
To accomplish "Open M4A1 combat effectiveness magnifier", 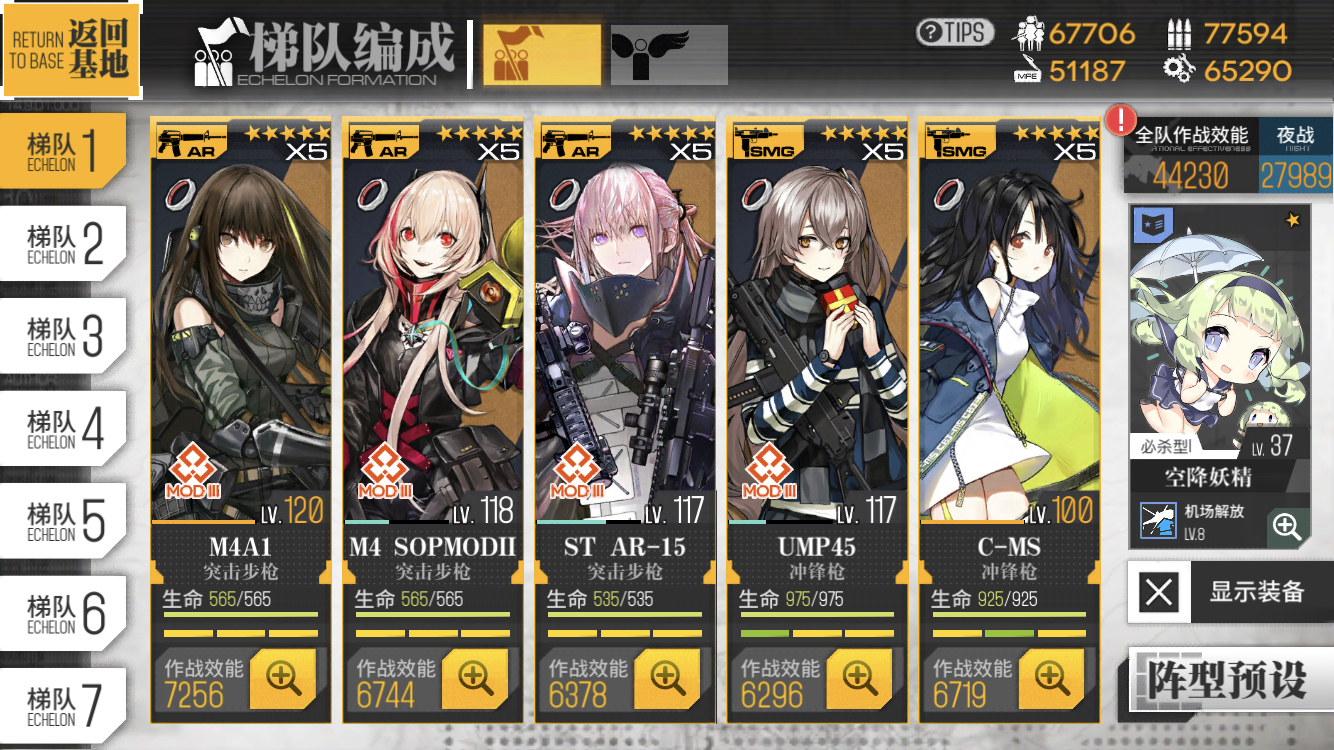I will coord(283,679).
